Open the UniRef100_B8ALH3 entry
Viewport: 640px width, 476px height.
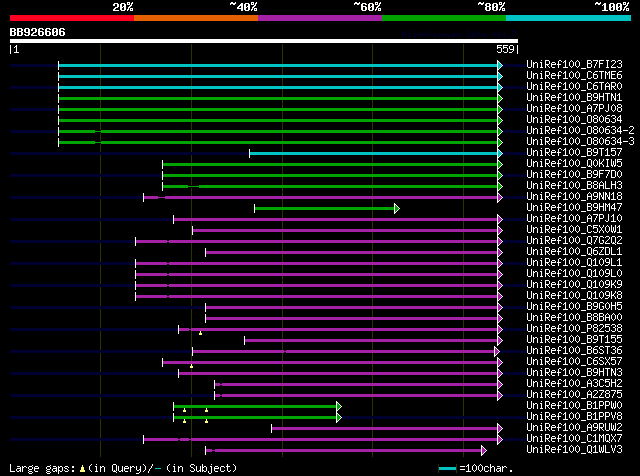574,186
